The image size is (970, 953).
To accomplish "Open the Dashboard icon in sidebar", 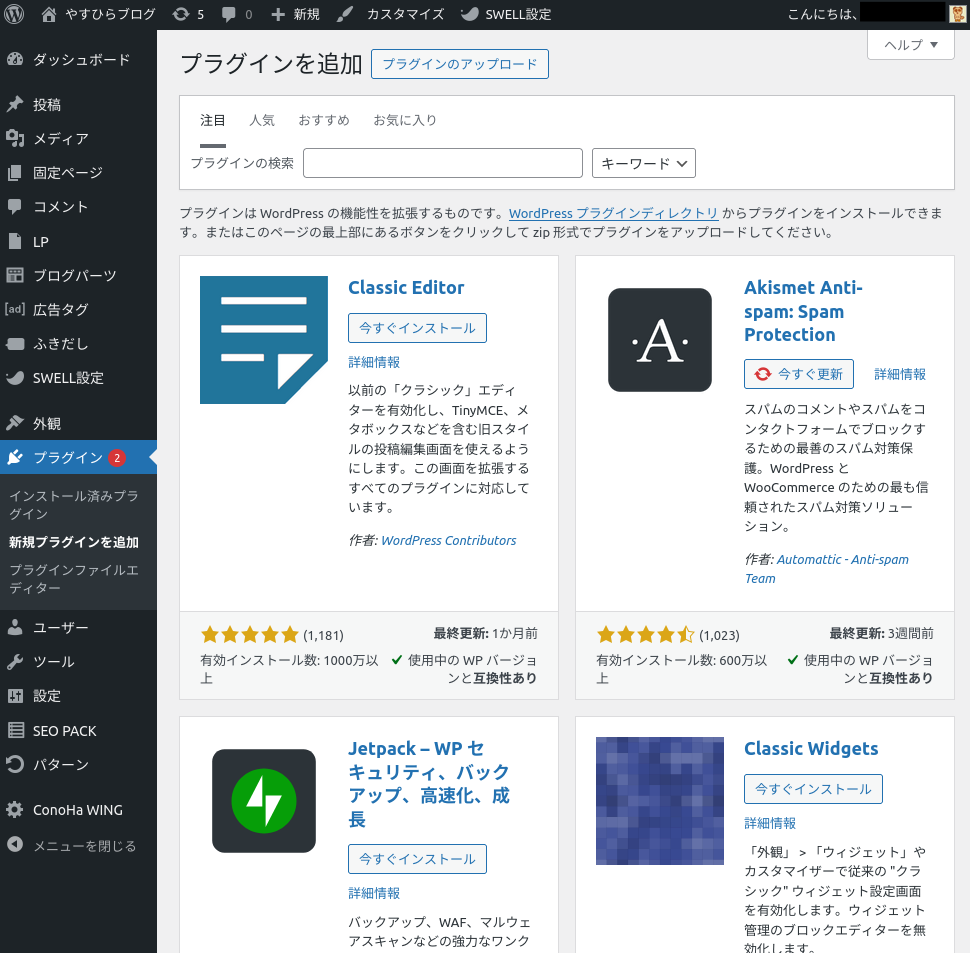I will pyautogui.click(x=15, y=60).
